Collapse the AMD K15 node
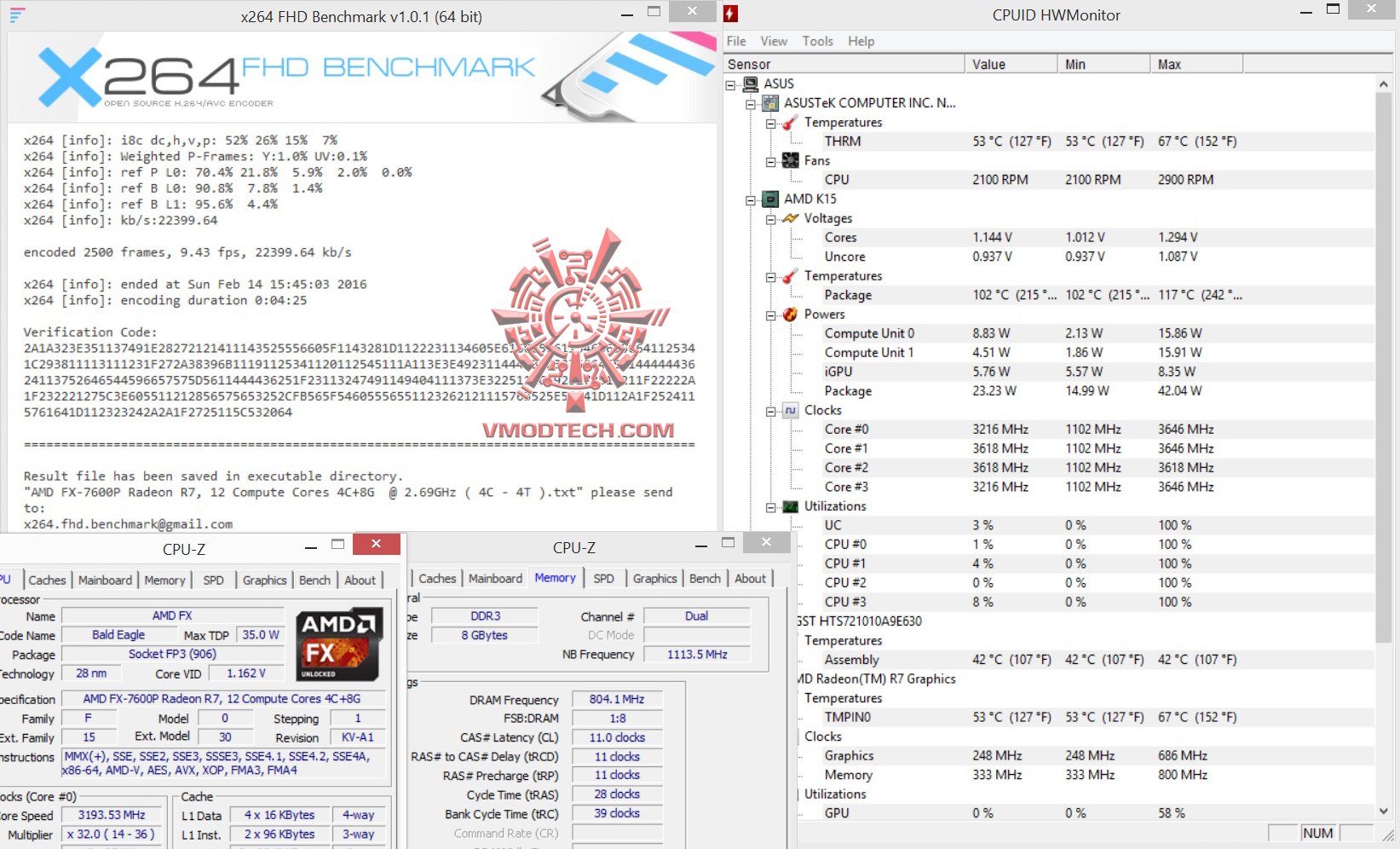The height and width of the screenshot is (849, 1400). [x=751, y=200]
